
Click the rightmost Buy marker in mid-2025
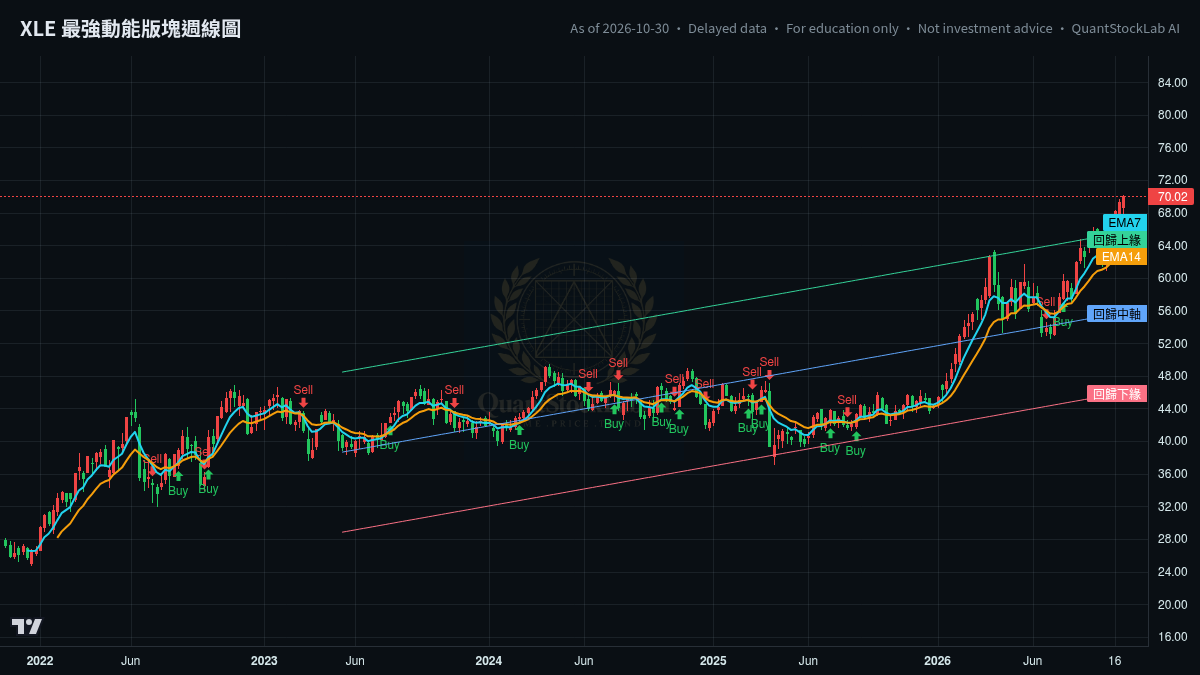coord(856,445)
